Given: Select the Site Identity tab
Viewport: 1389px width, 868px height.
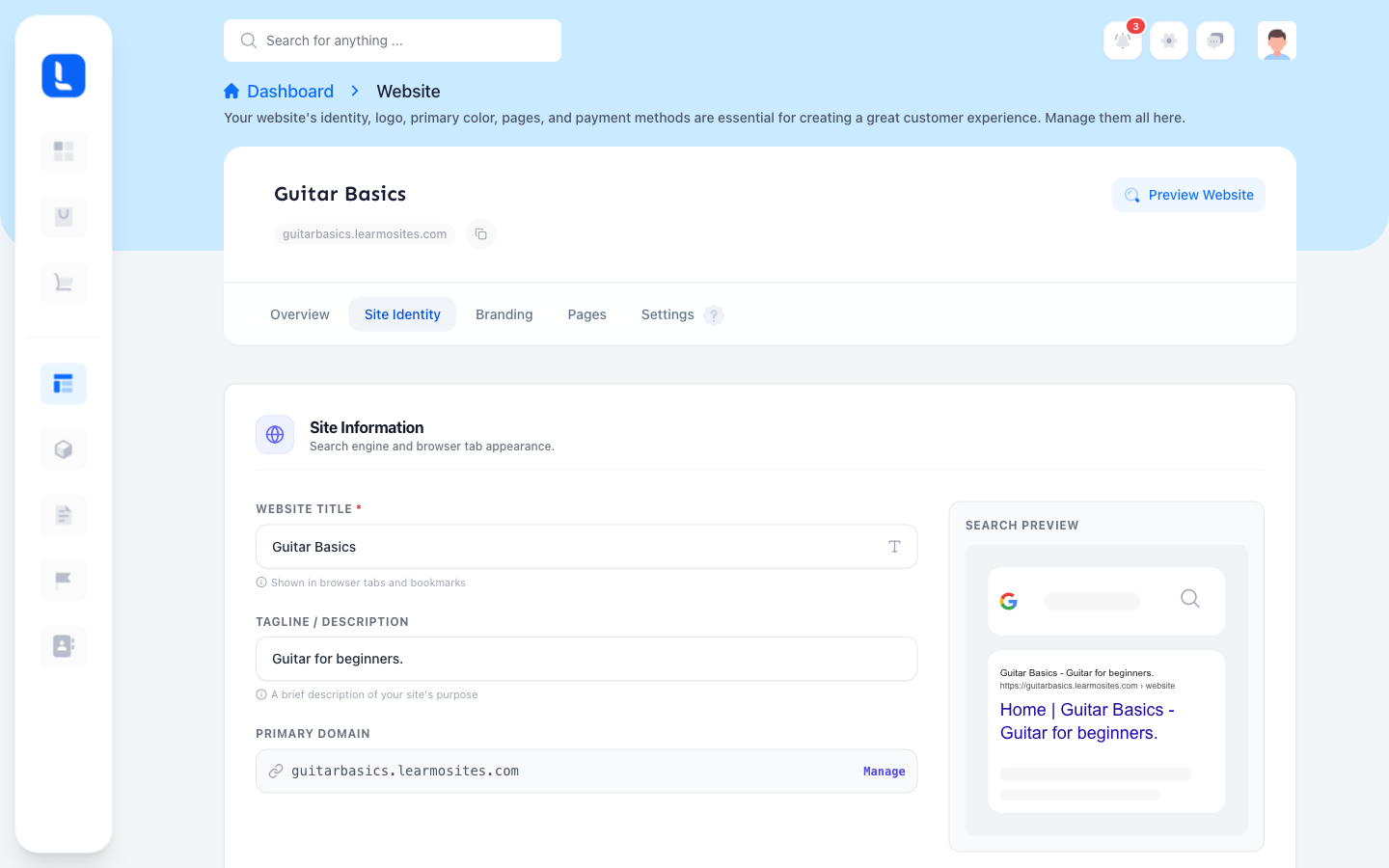Looking at the screenshot, I should click(402, 314).
